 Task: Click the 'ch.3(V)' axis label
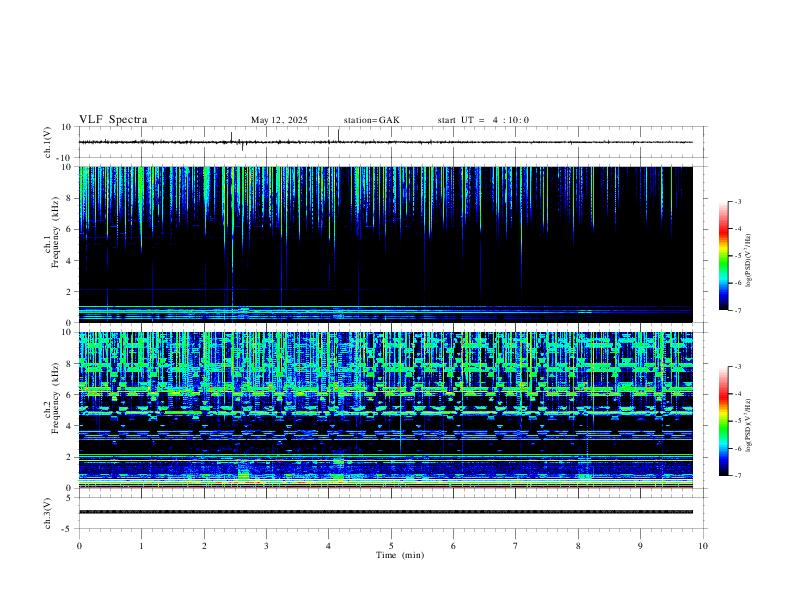click(x=48, y=514)
